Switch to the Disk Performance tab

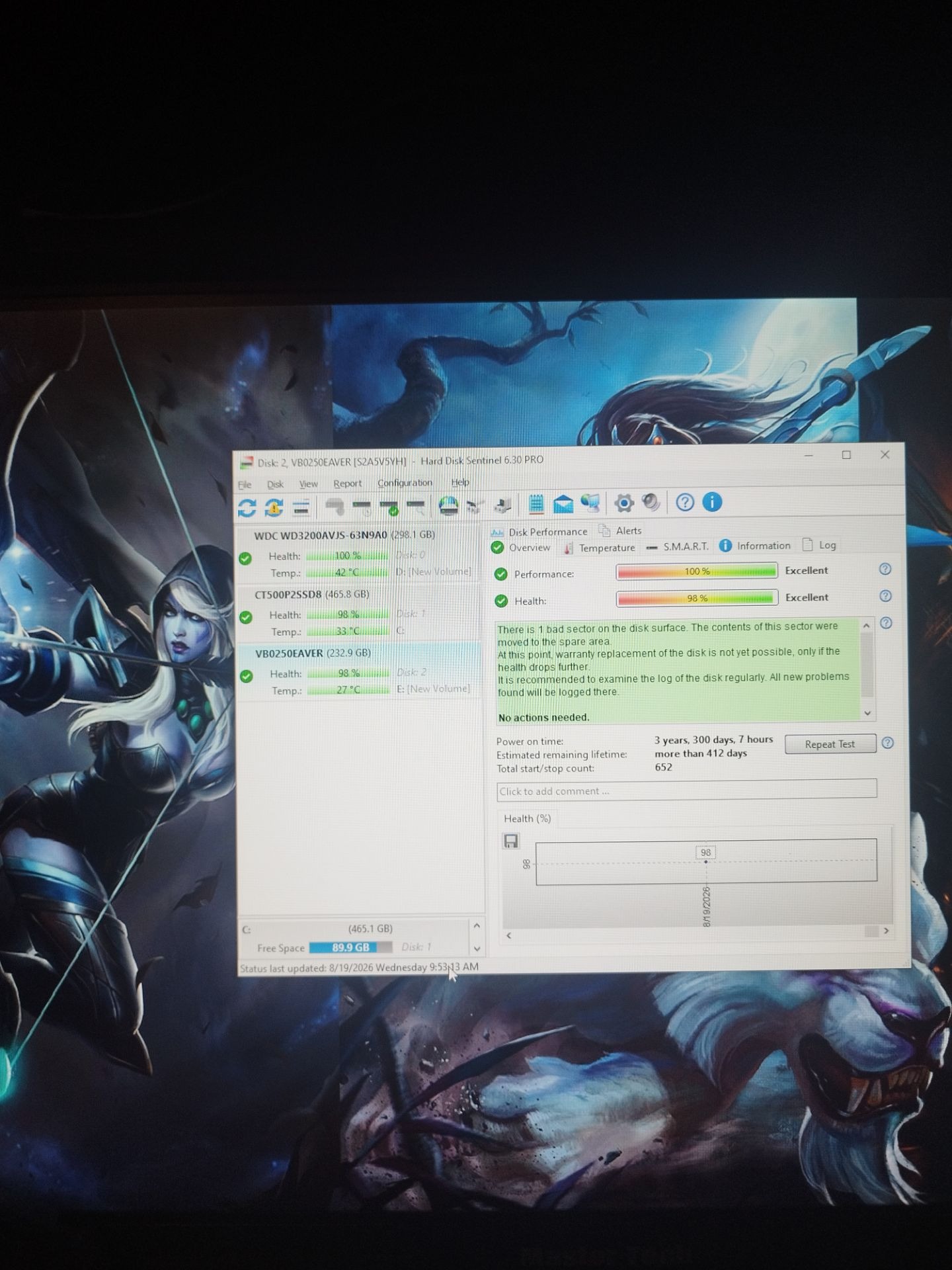[539, 532]
